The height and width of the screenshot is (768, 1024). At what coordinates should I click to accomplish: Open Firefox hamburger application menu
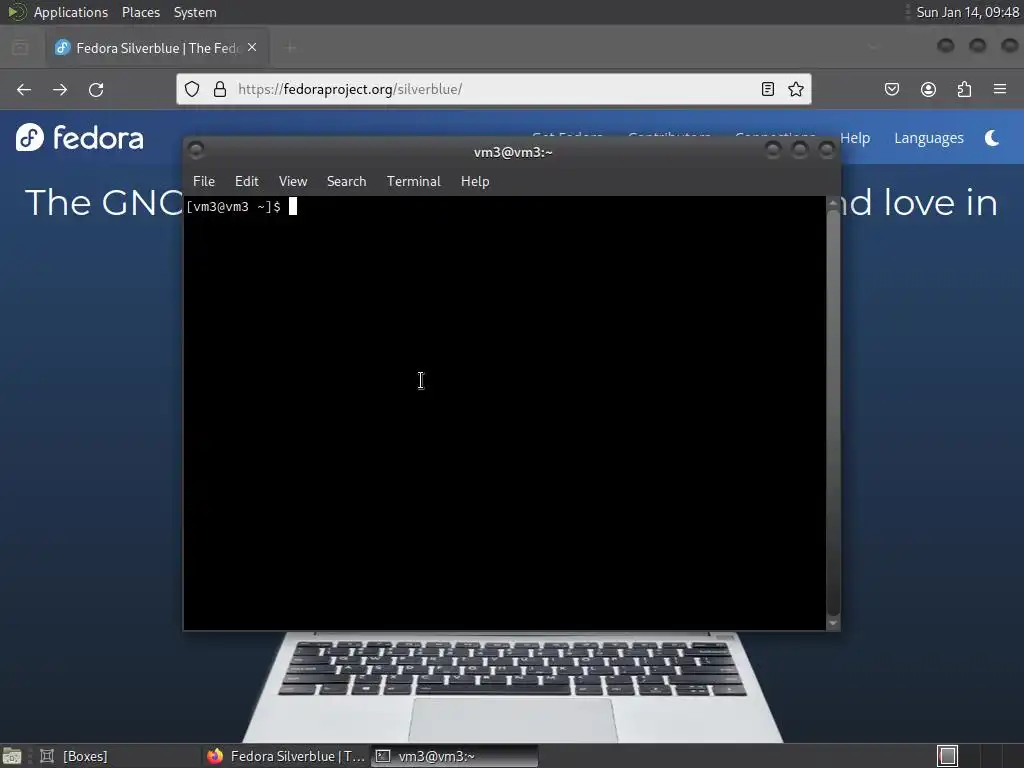(1000, 89)
